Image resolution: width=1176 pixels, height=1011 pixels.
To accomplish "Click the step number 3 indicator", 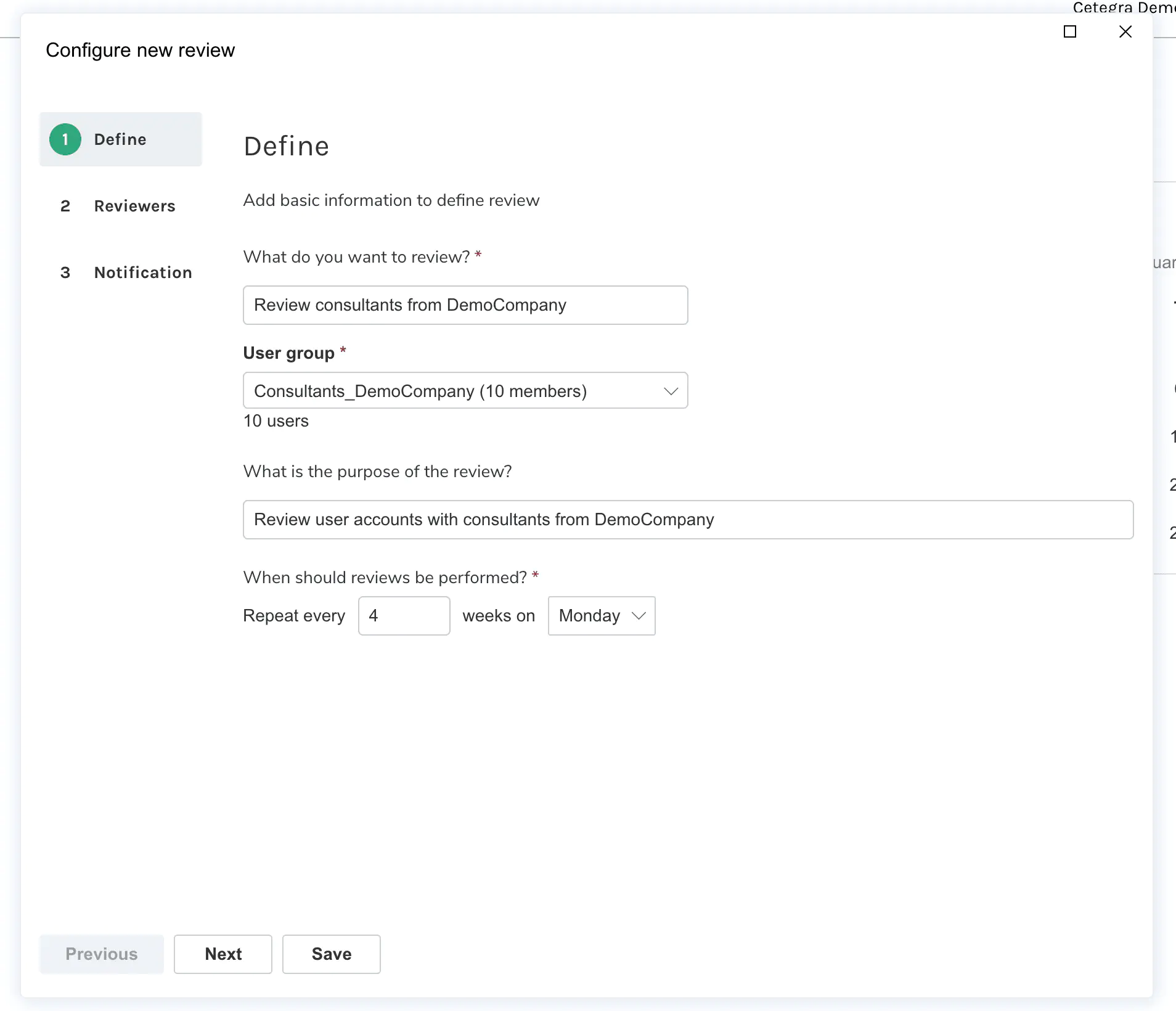I will point(65,272).
